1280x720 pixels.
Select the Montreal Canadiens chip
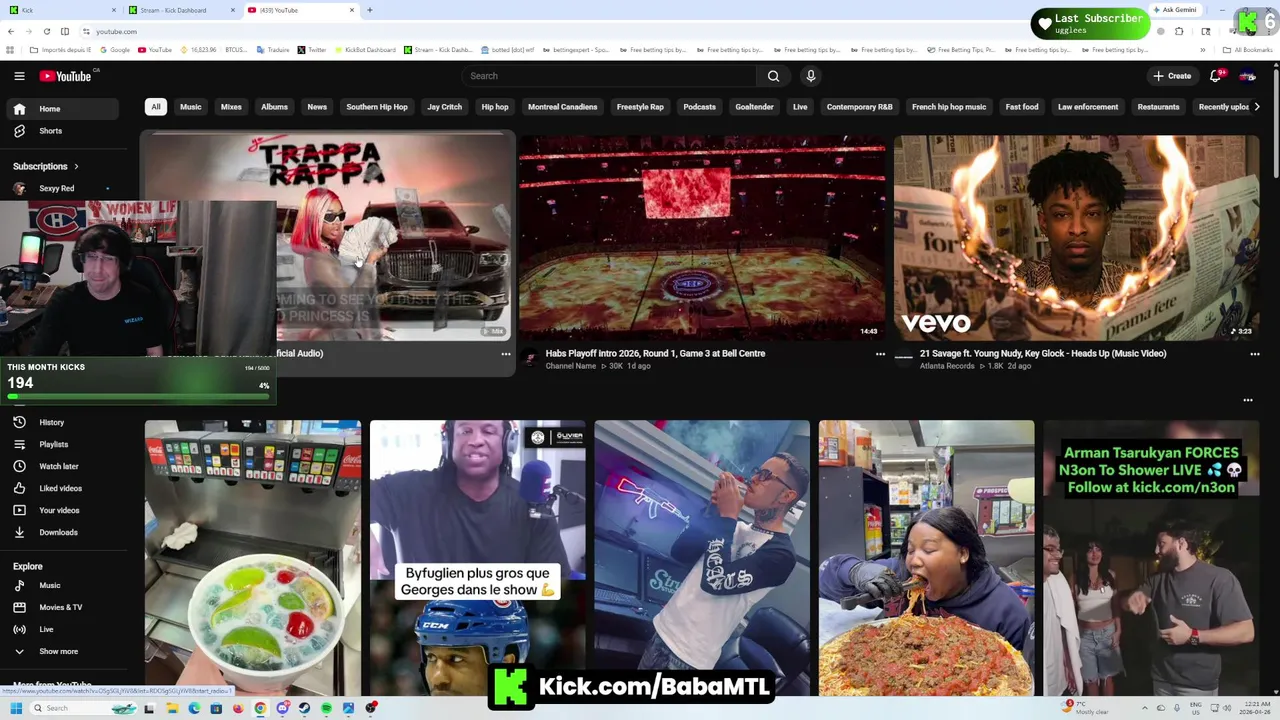coord(562,107)
